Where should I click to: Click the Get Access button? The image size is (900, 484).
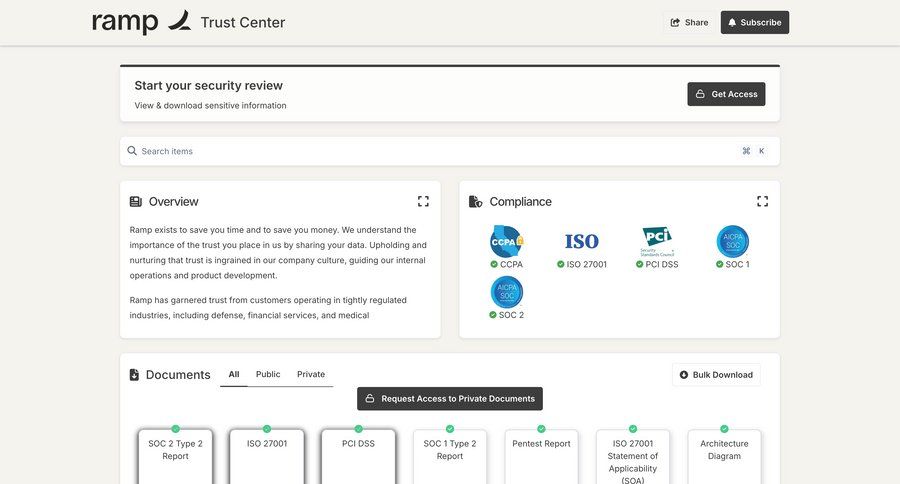point(726,94)
